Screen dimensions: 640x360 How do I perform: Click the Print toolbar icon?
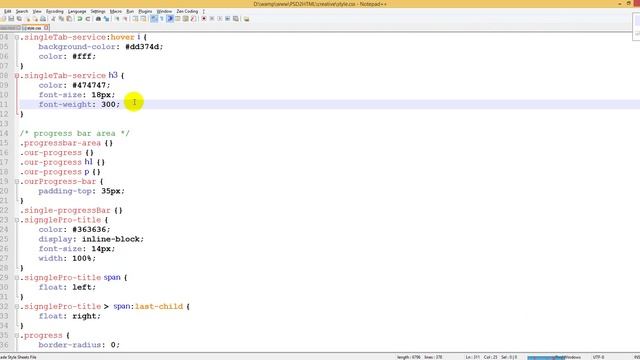click(x=43, y=19)
